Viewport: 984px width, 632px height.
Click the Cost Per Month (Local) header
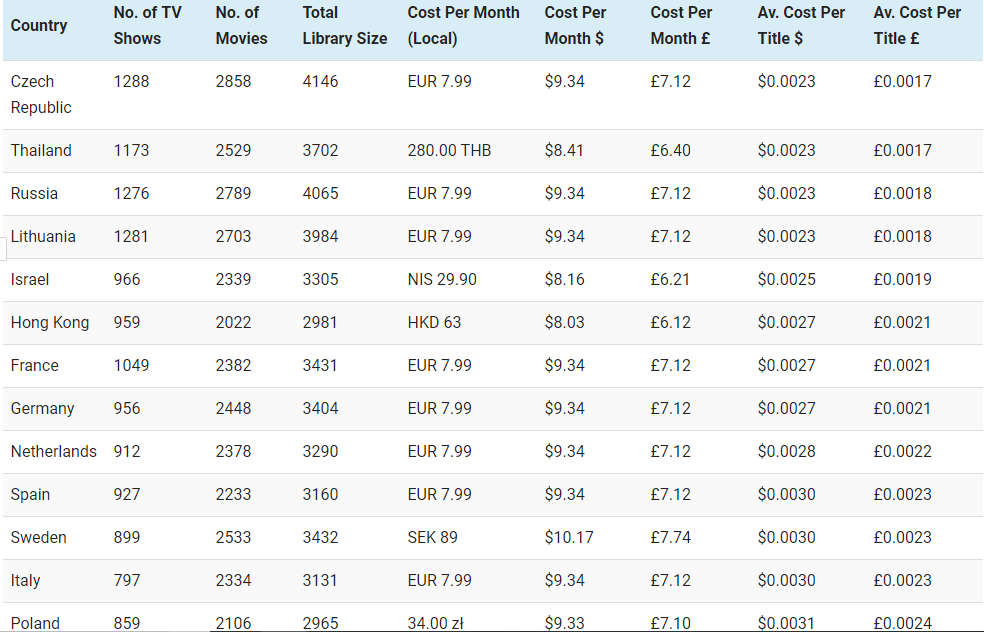click(463, 26)
